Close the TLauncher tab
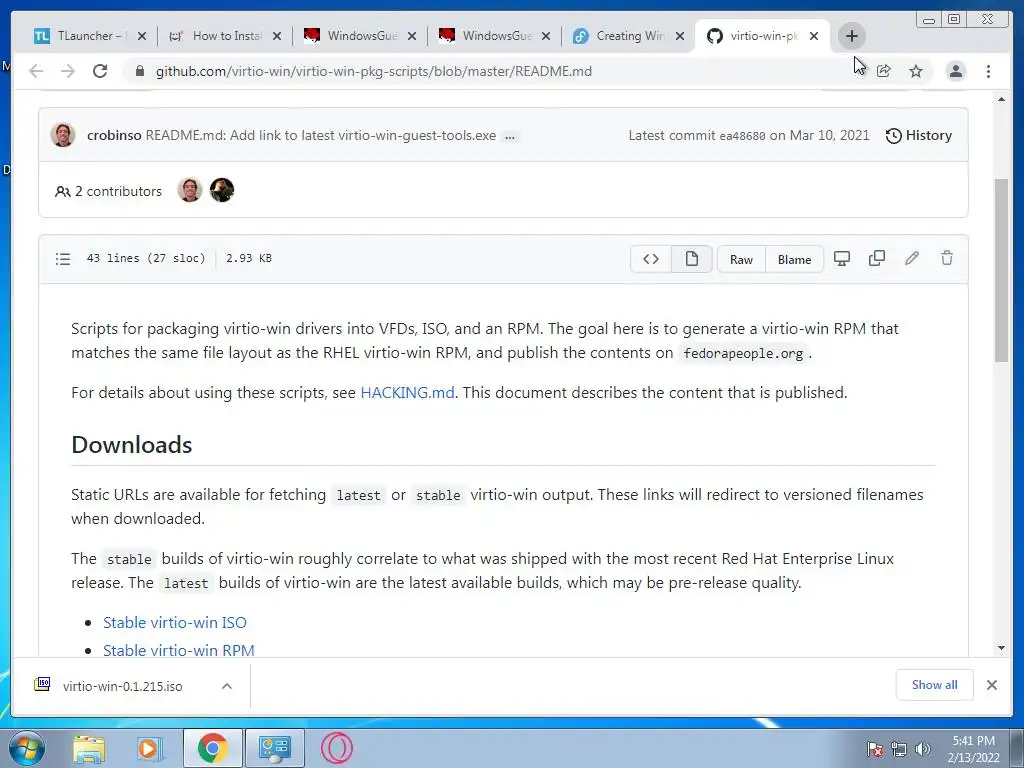 (x=142, y=36)
